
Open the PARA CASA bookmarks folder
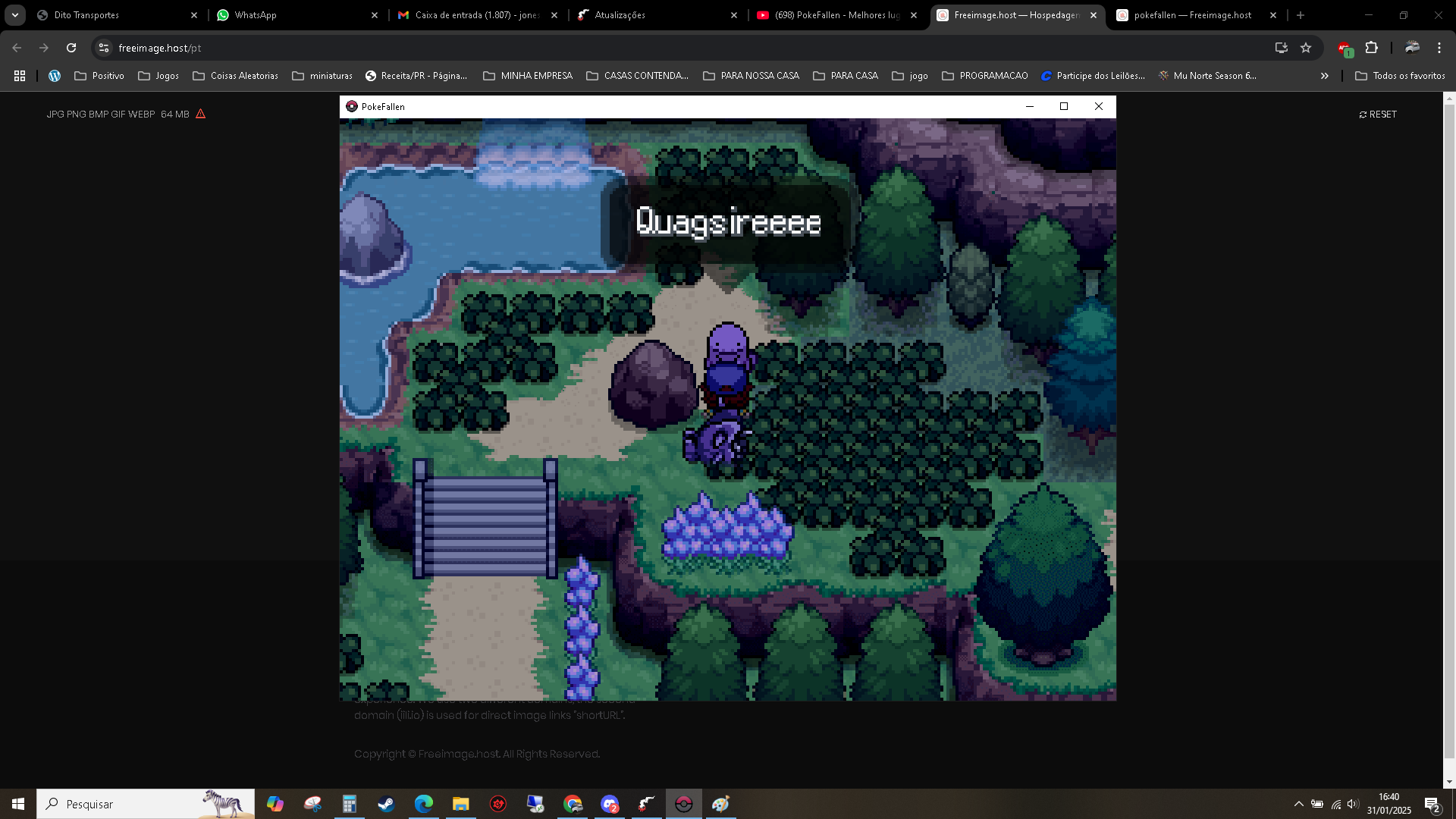846,76
